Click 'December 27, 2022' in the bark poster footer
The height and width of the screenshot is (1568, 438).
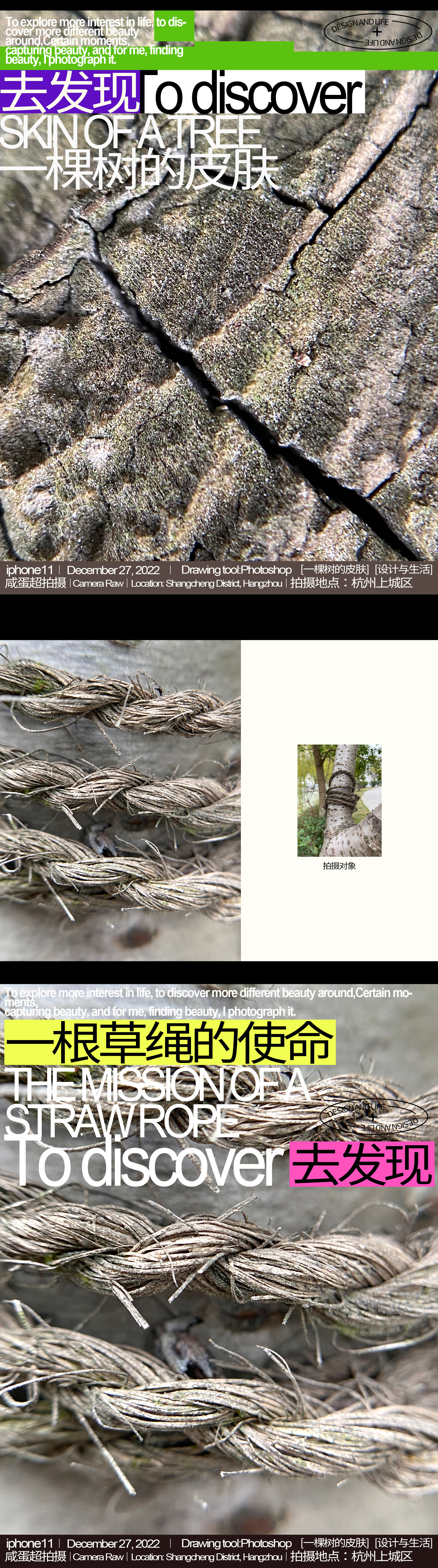[113, 570]
